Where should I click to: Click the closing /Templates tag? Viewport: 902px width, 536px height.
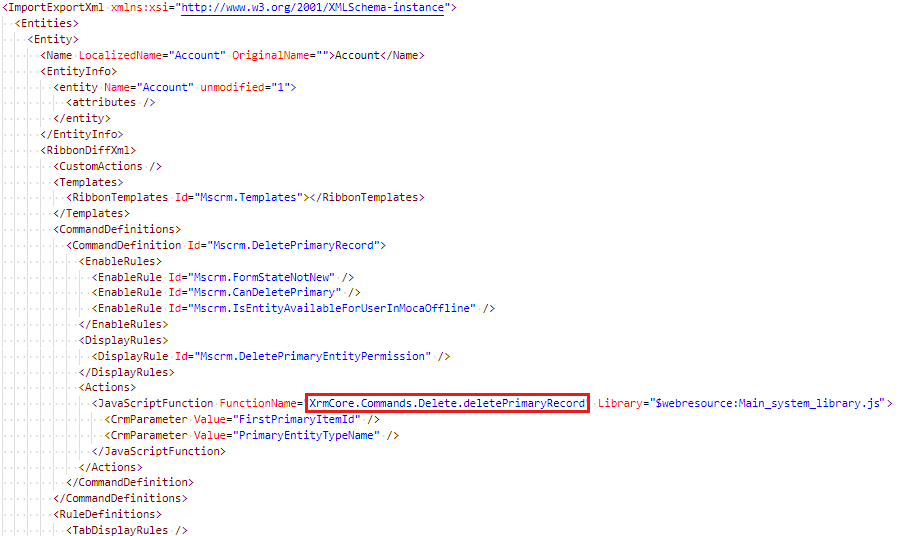pyautogui.click(x=91, y=213)
